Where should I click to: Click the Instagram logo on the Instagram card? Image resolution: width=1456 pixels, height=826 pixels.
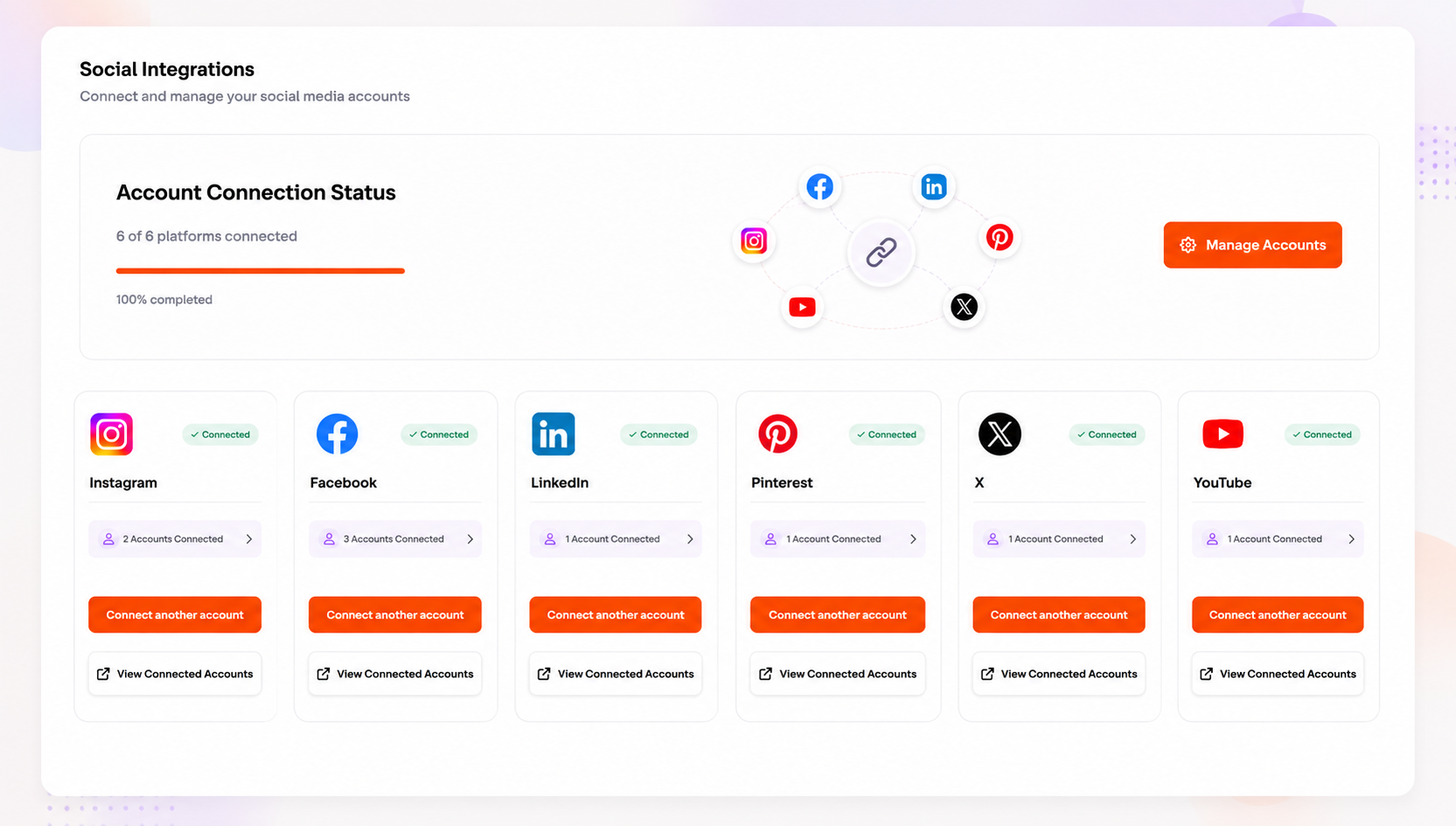tap(112, 434)
